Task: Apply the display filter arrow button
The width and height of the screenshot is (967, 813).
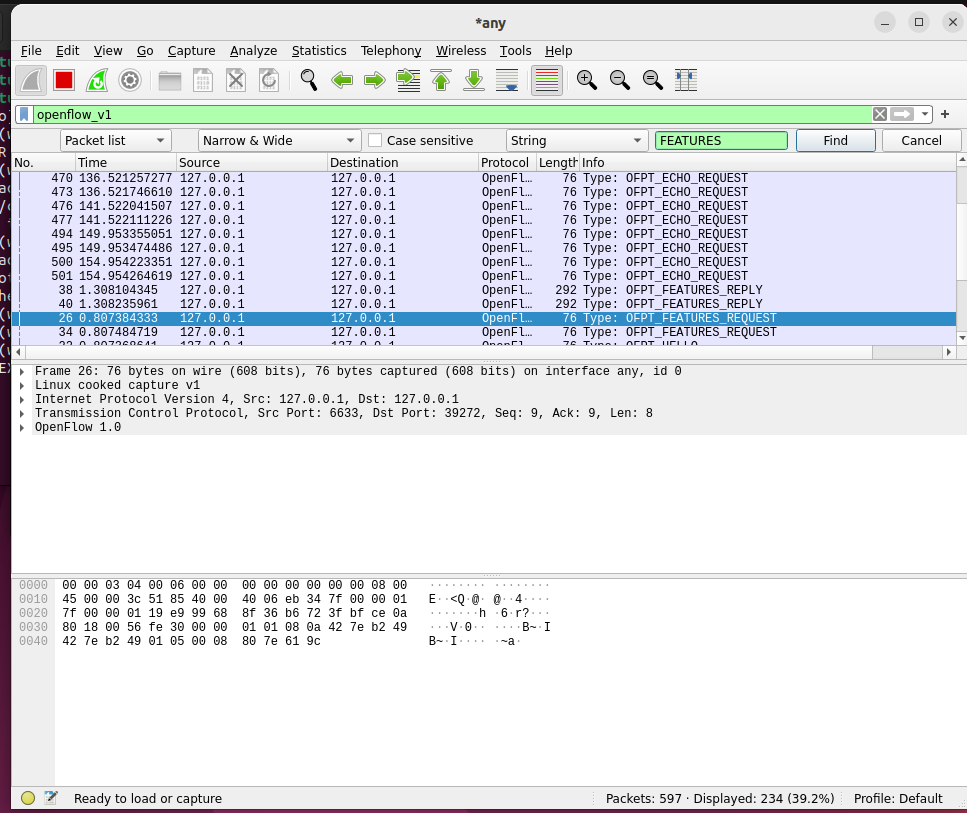Action: pos(902,114)
